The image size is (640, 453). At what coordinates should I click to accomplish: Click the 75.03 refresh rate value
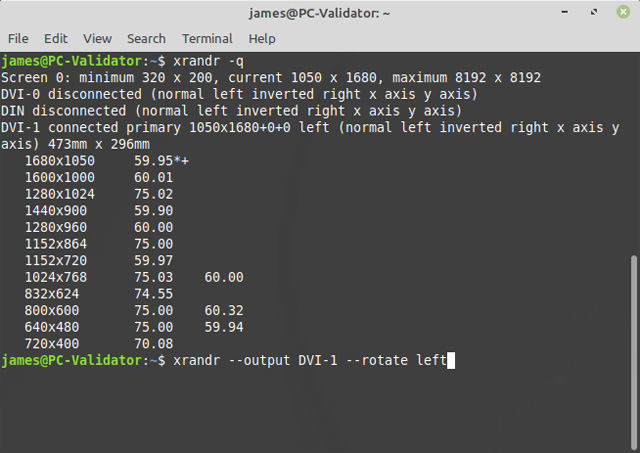click(x=153, y=277)
